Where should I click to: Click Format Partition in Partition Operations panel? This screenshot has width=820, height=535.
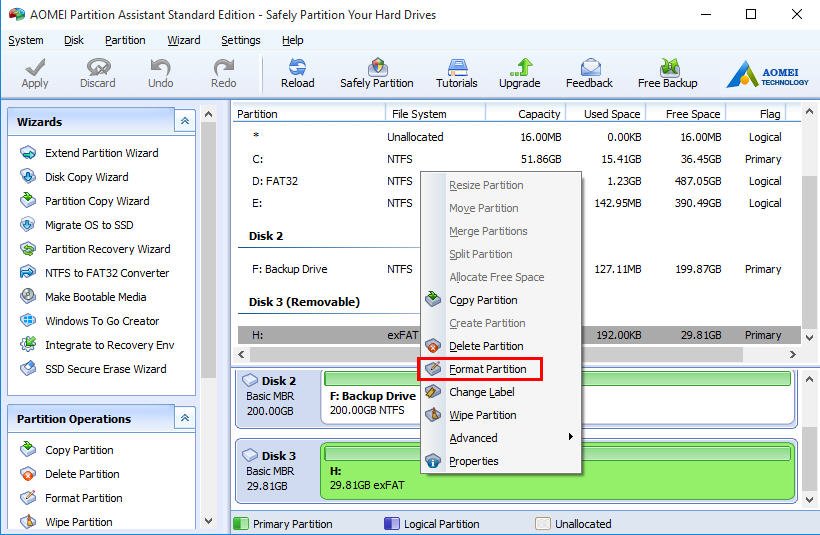point(84,498)
